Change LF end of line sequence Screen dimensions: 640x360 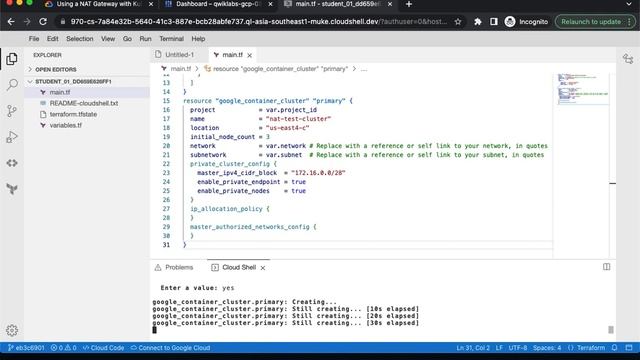click(499, 348)
